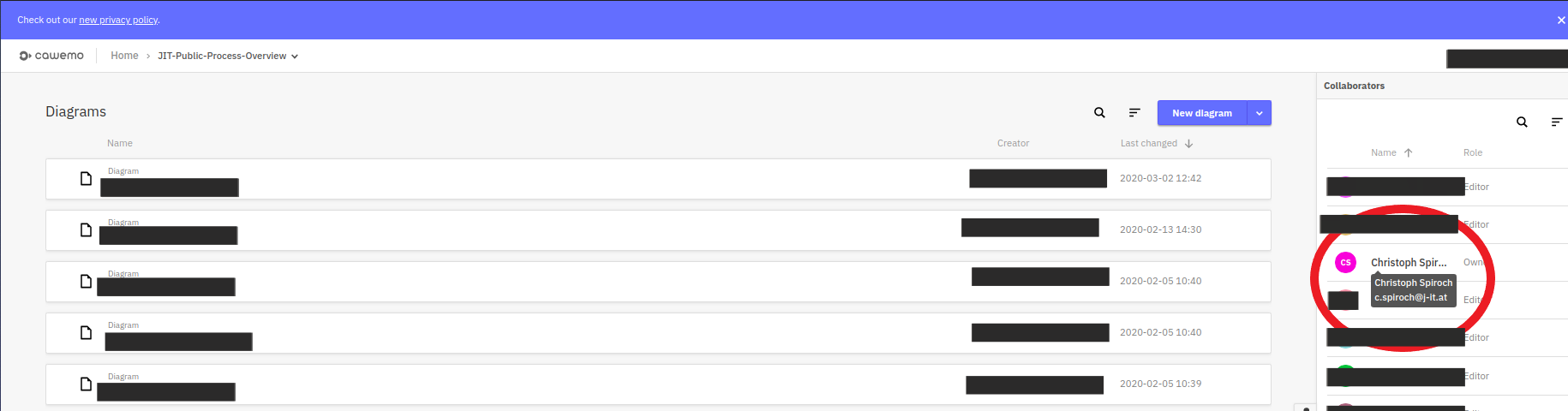1568x411 pixels.
Task: Select the Christoph Spir... collaborator row
Action: 1408,263
